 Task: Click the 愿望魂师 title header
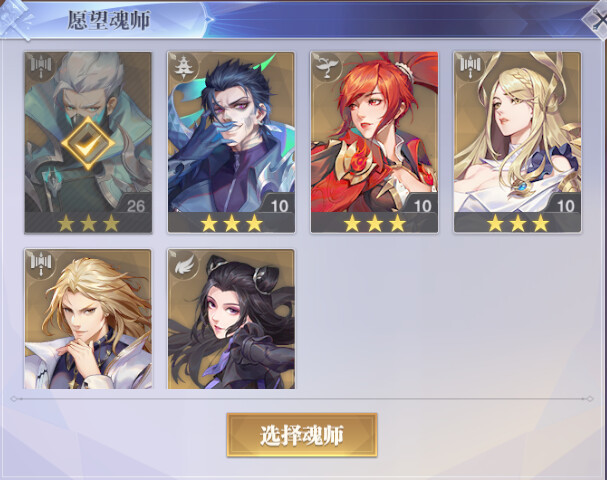[x=108, y=20]
